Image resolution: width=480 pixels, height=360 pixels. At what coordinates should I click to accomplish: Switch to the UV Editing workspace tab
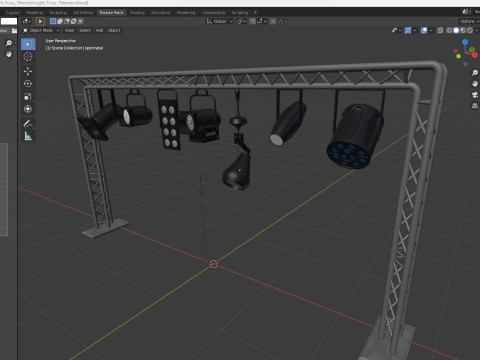pyautogui.click(x=83, y=13)
